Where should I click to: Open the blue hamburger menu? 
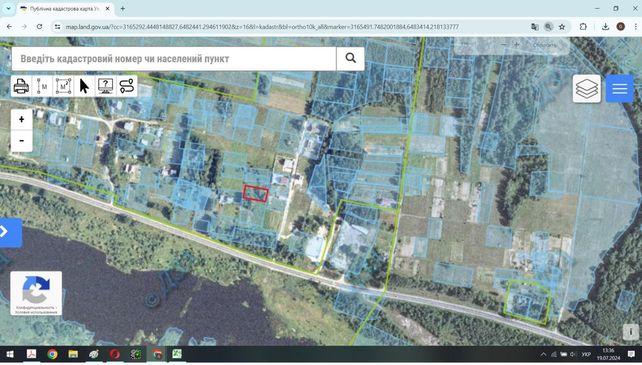click(619, 88)
